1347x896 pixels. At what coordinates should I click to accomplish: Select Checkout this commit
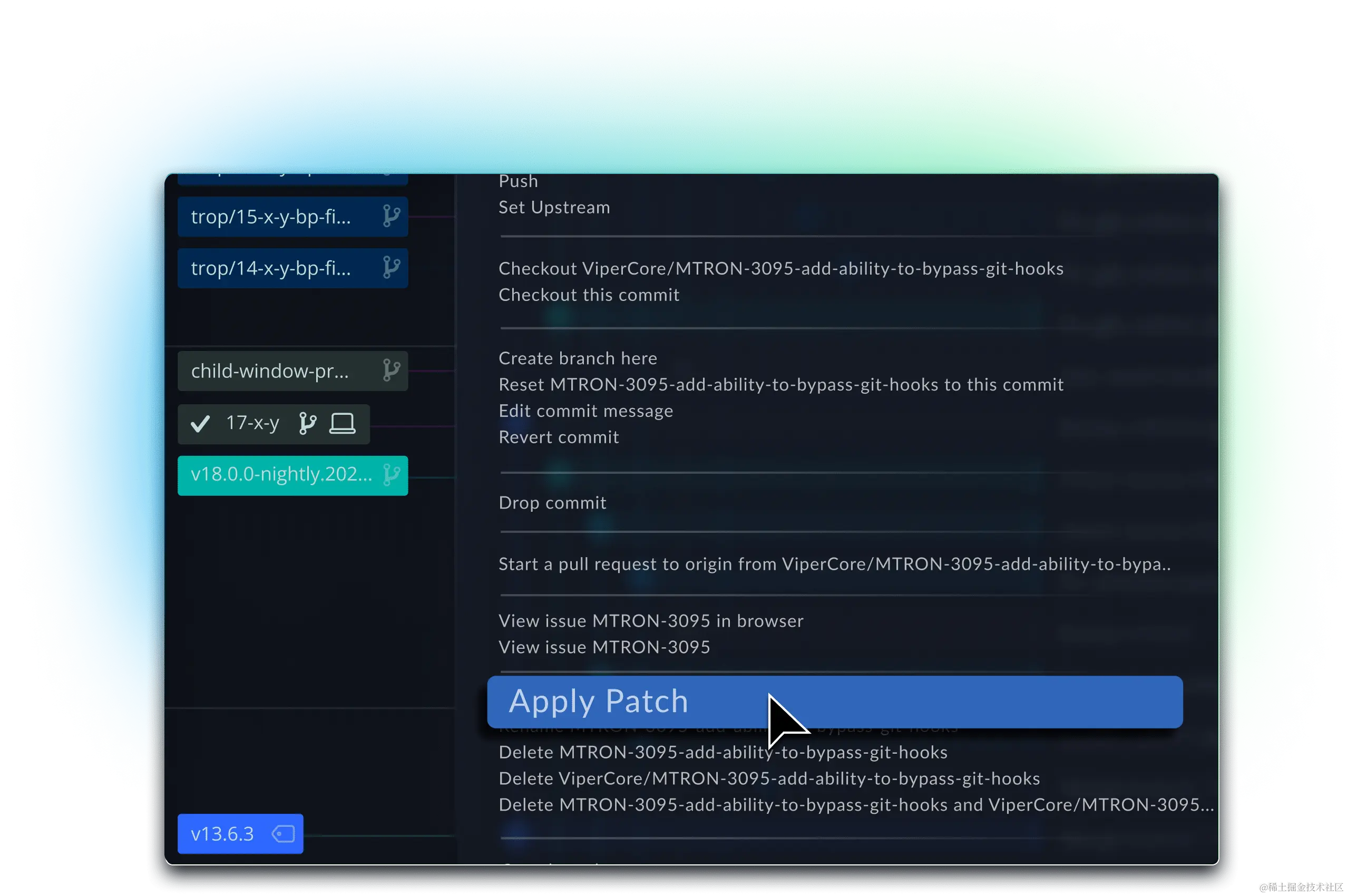point(588,295)
